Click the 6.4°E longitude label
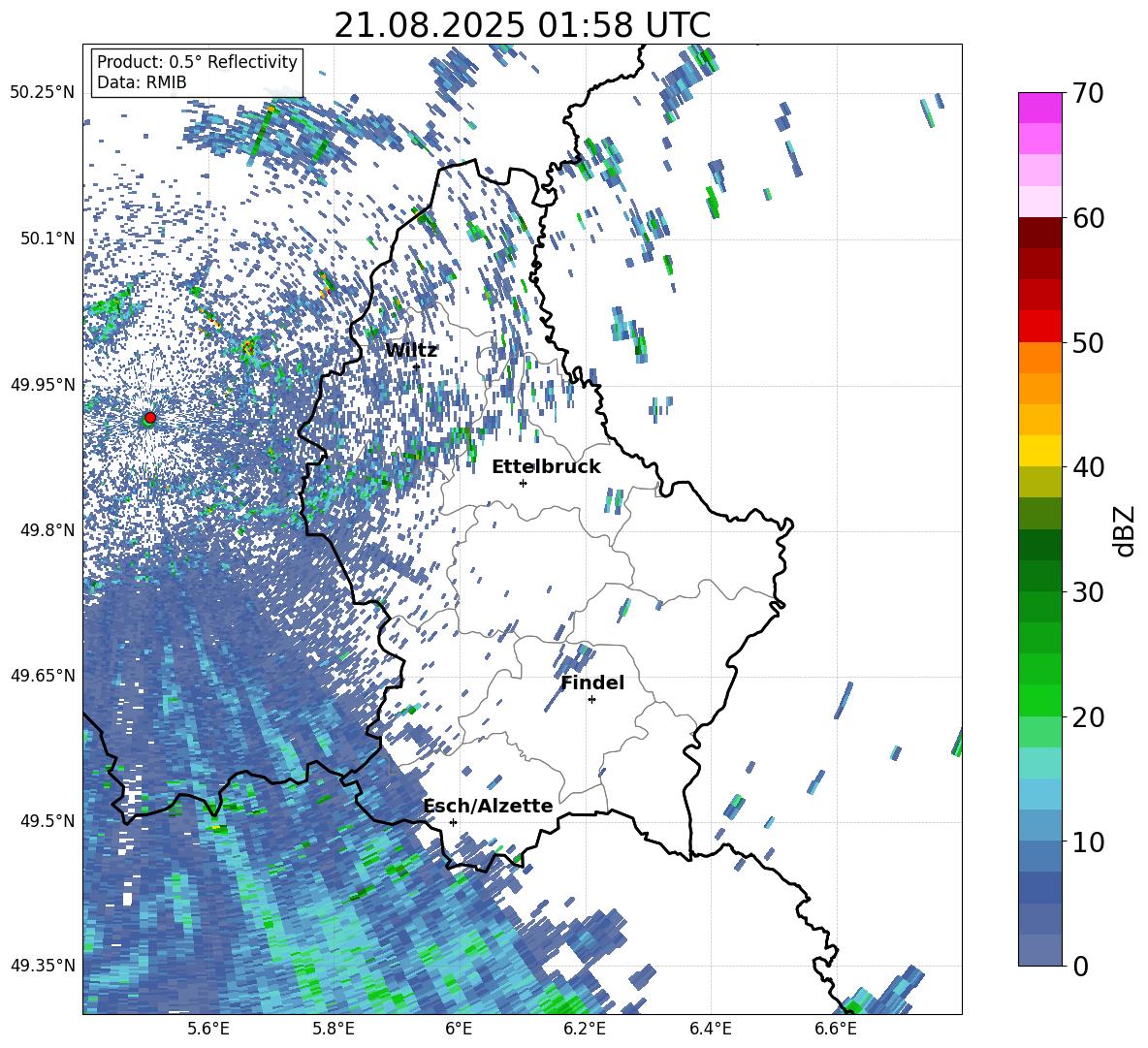Screen dimensions: 1148x1048 (x=710, y=1029)
